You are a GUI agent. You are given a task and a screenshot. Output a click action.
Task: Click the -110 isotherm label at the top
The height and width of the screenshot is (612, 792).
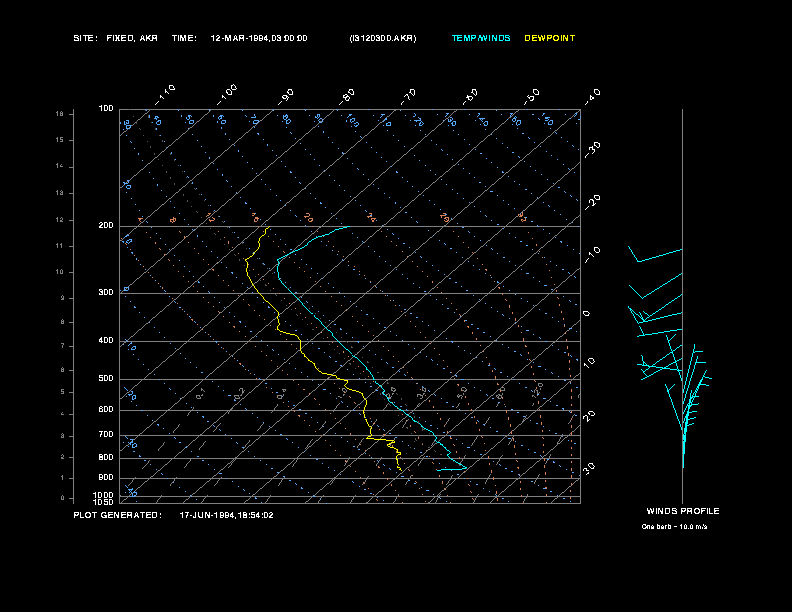click(x=165, y=95)
